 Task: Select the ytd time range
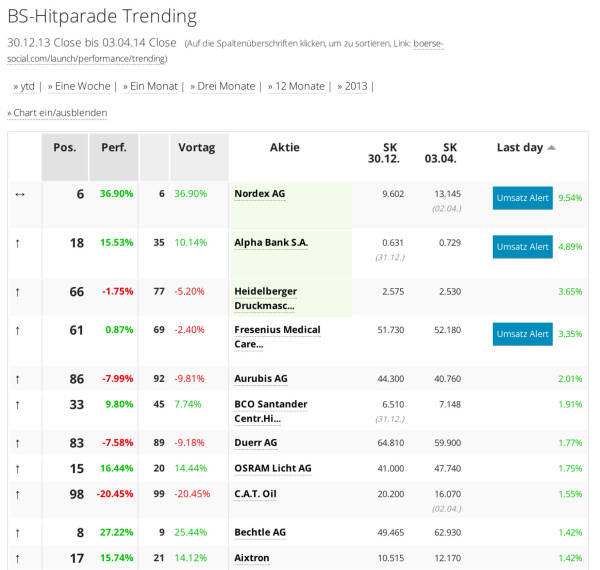24,86
